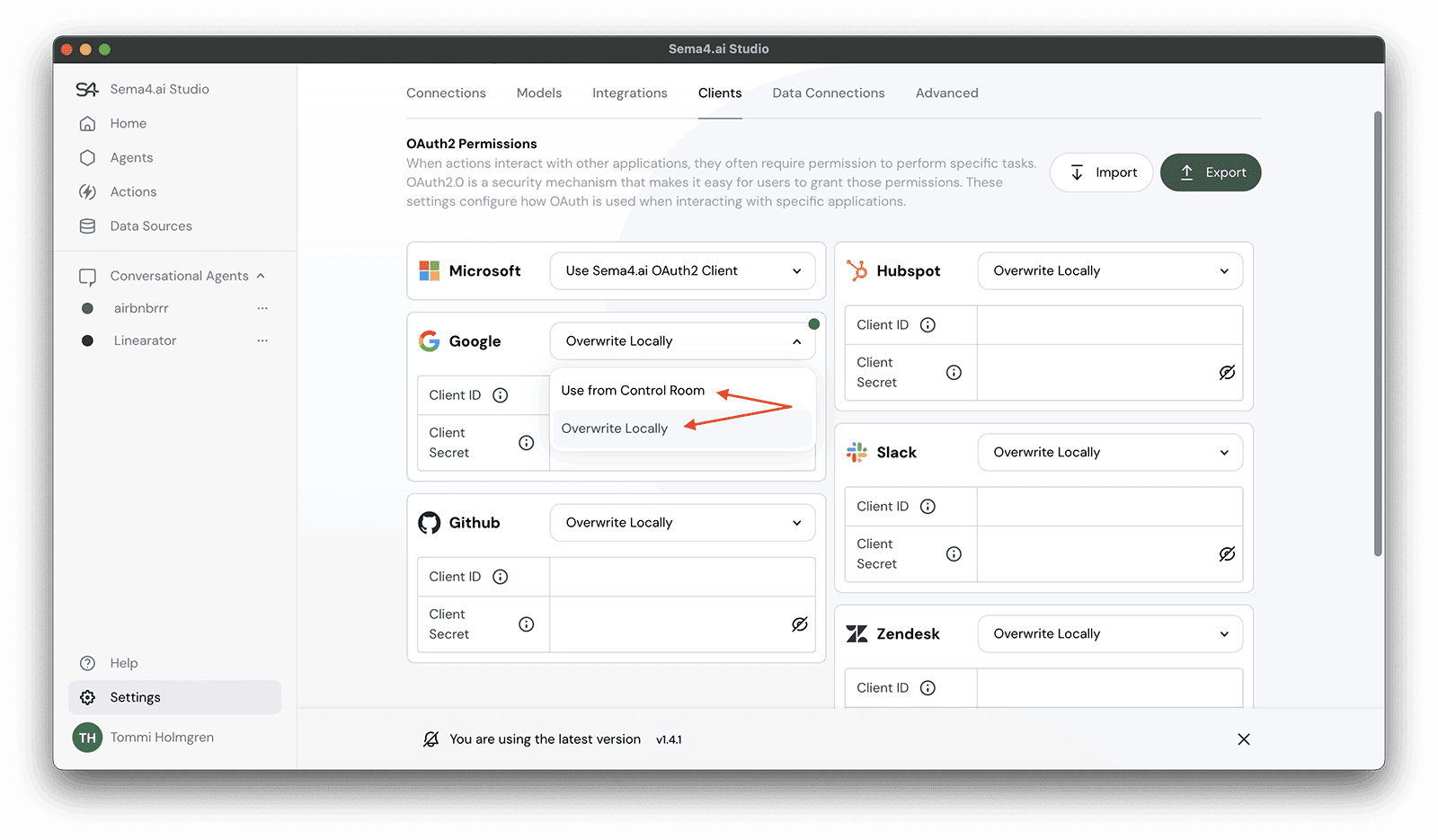The image size is (1438, 840).
Task: Select Use from Control Room for Google
Action: tap(632, 390)
